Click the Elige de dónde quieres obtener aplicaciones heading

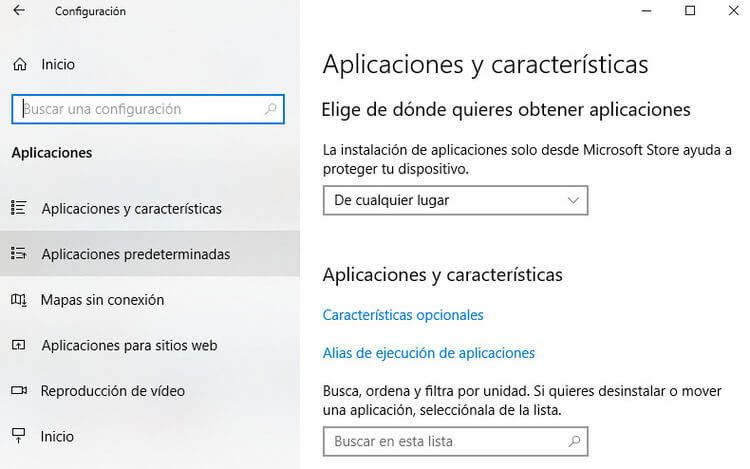pyautogui.click(x=506, y=110)
